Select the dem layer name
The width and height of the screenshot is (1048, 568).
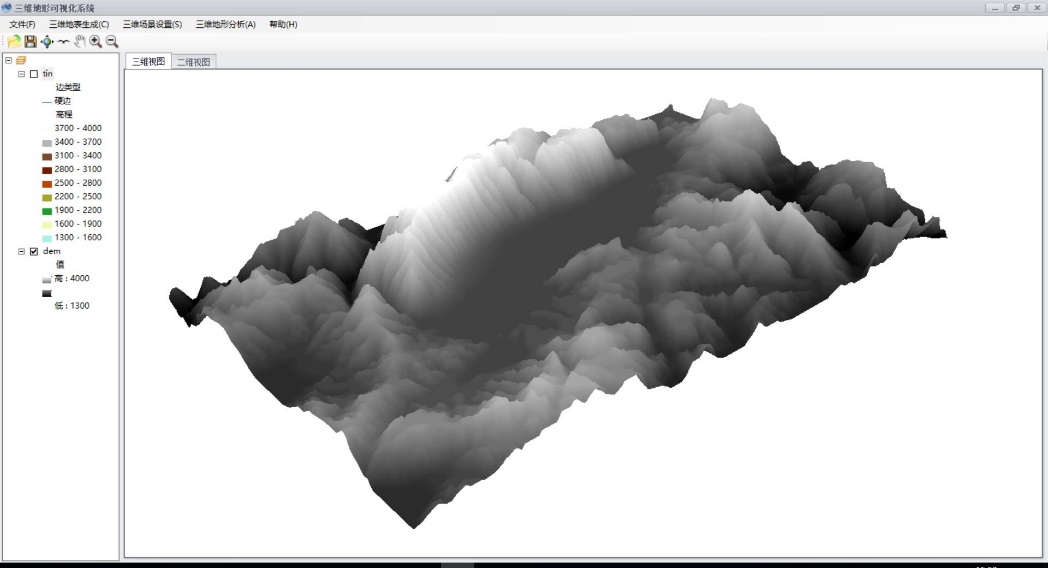tap(51, 251)
